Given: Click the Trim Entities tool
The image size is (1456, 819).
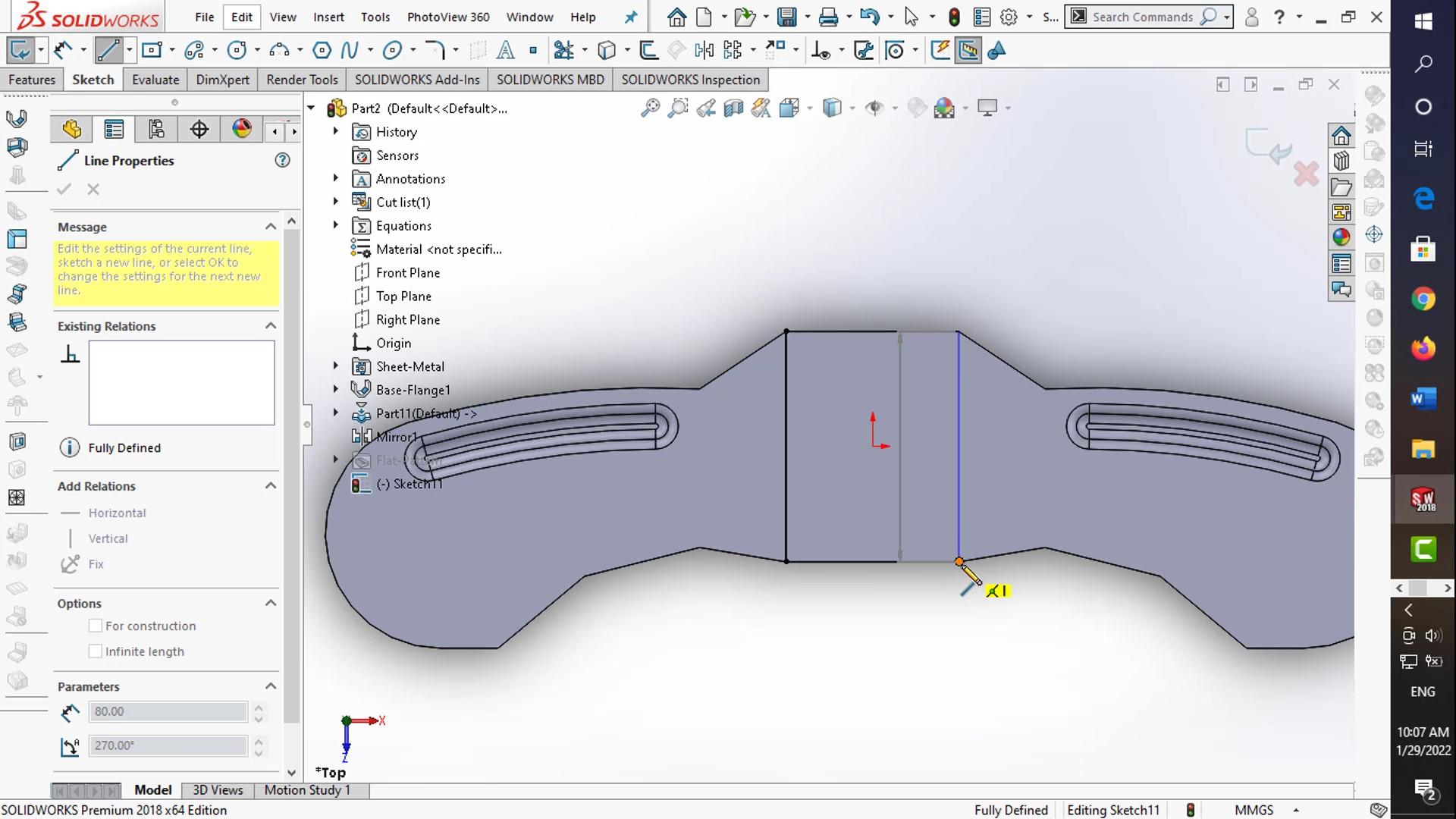Looking at the screenshot, I should point(563,51).
